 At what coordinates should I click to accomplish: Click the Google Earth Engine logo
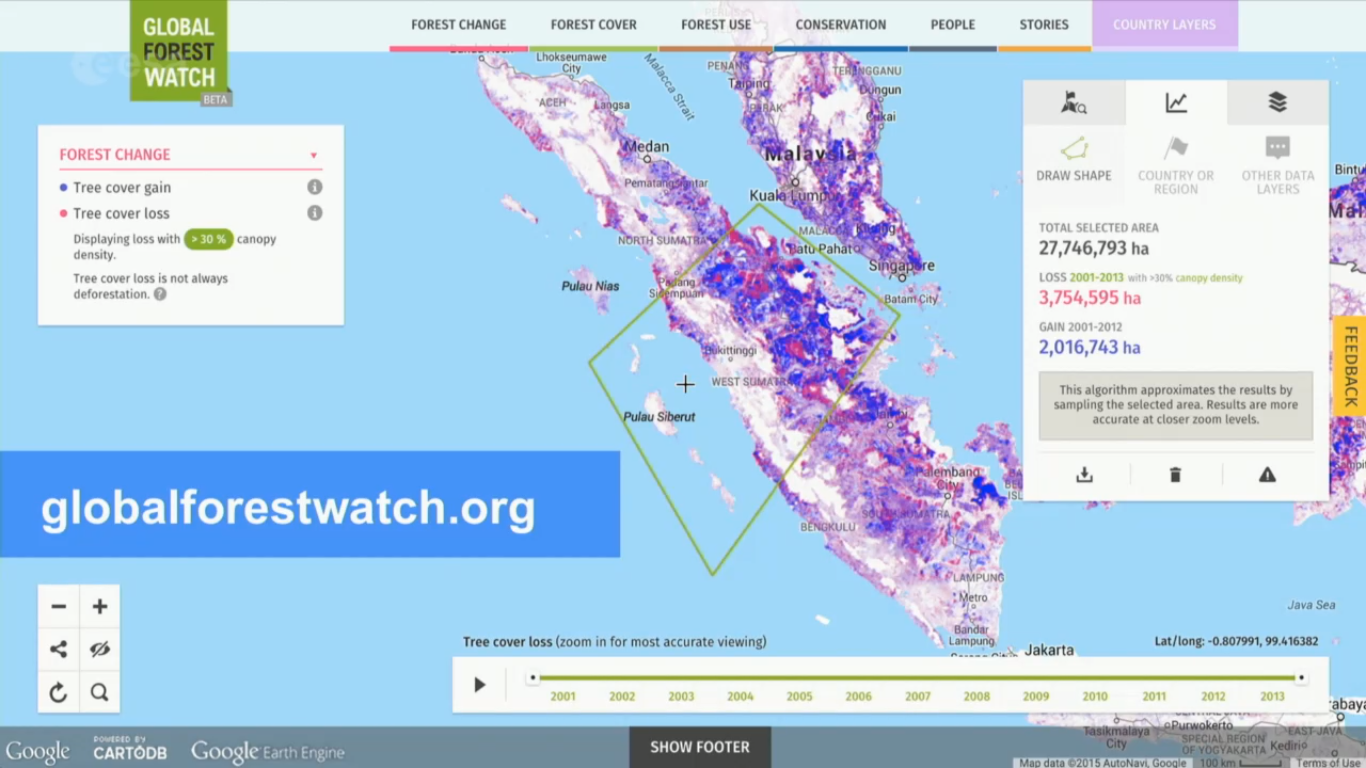tap(268, 751)
